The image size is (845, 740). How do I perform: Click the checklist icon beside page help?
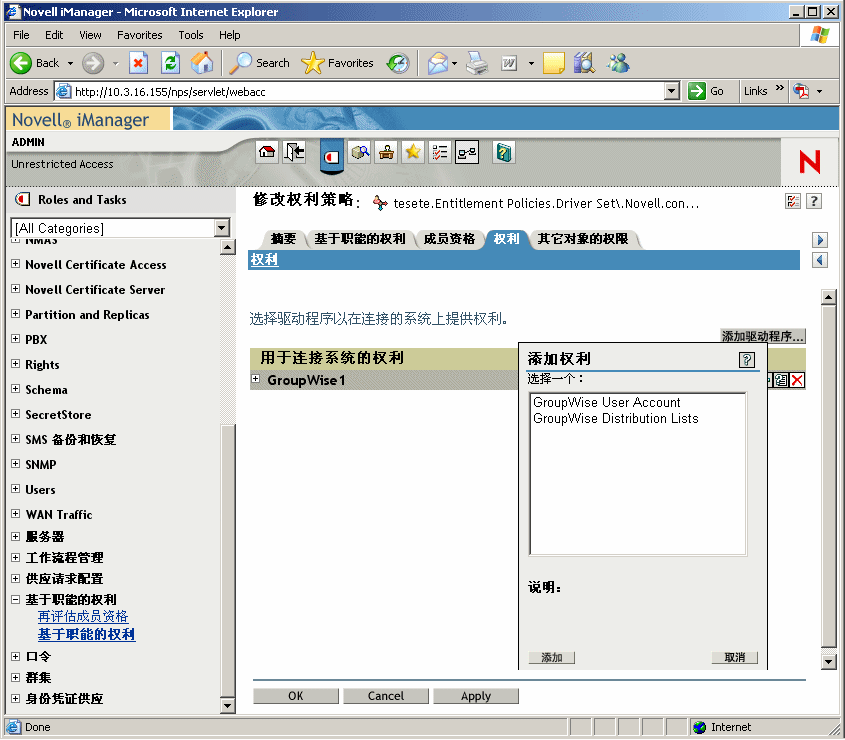click(793, 202)
